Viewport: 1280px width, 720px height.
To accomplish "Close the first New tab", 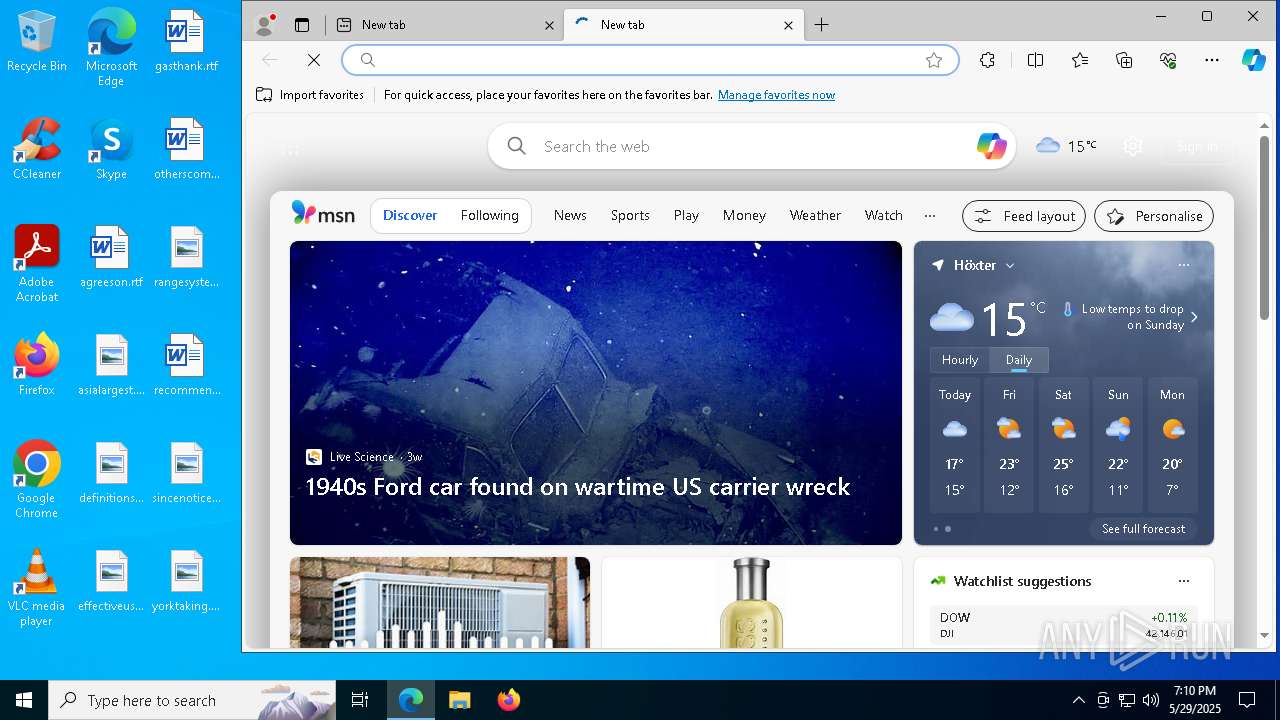I will (549, 25).
